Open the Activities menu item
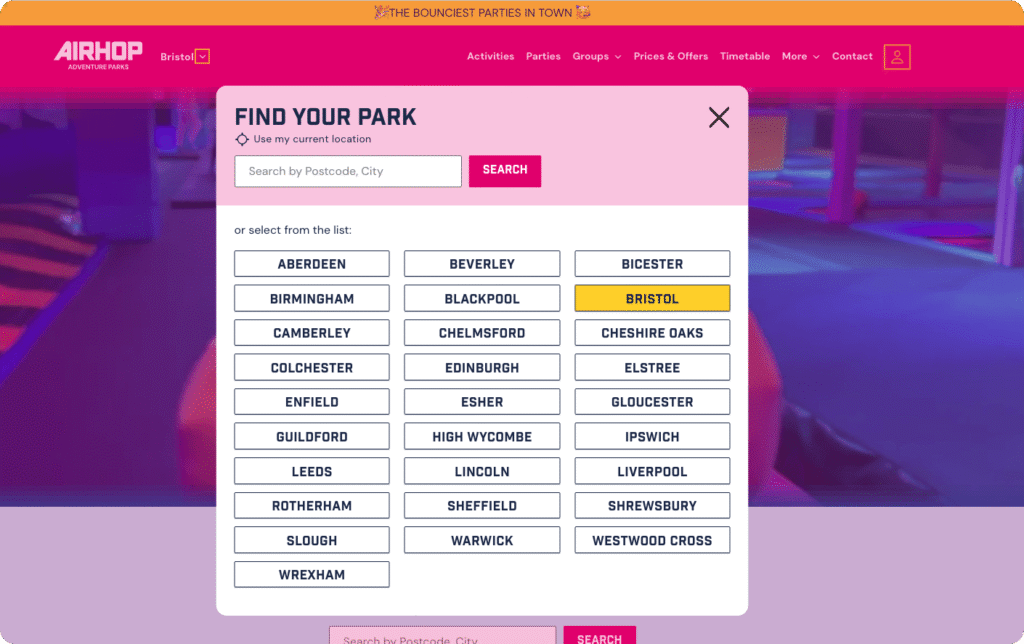The height and width of the screenshot is (644, 1024). 490,57
